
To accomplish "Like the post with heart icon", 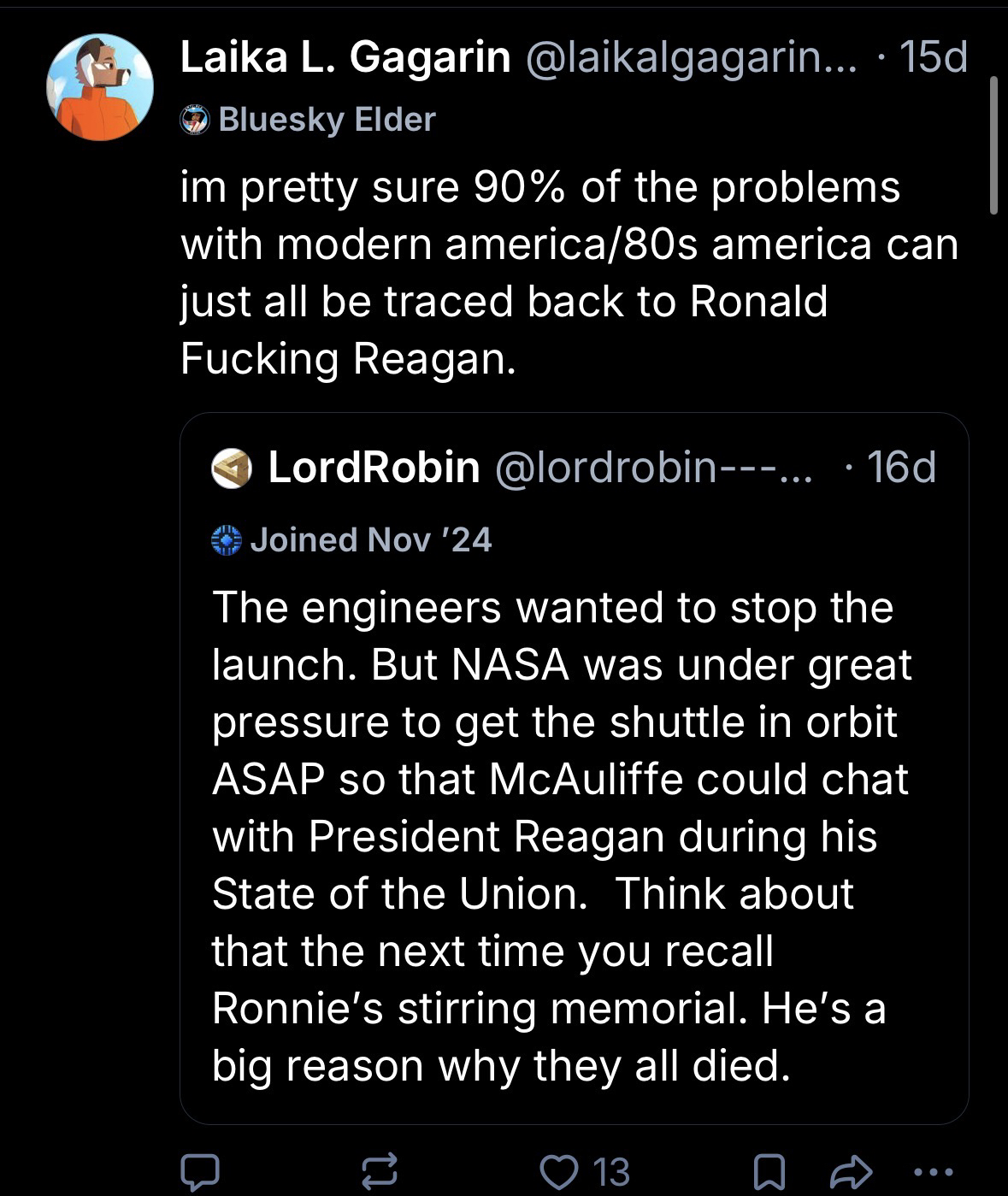I will tap(561, 1171).
